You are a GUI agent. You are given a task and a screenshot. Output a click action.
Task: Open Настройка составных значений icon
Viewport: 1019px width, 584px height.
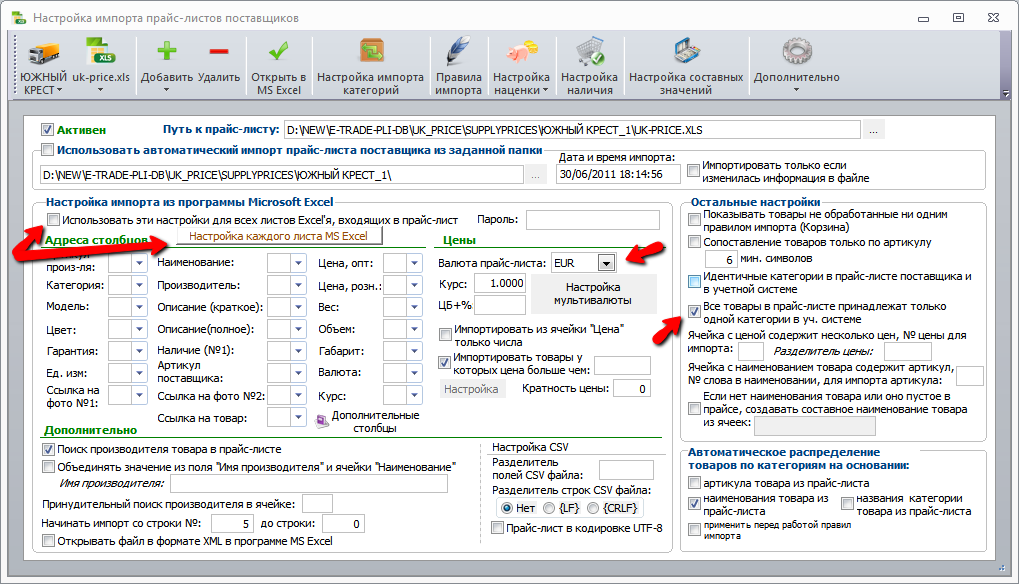[686, 52]
